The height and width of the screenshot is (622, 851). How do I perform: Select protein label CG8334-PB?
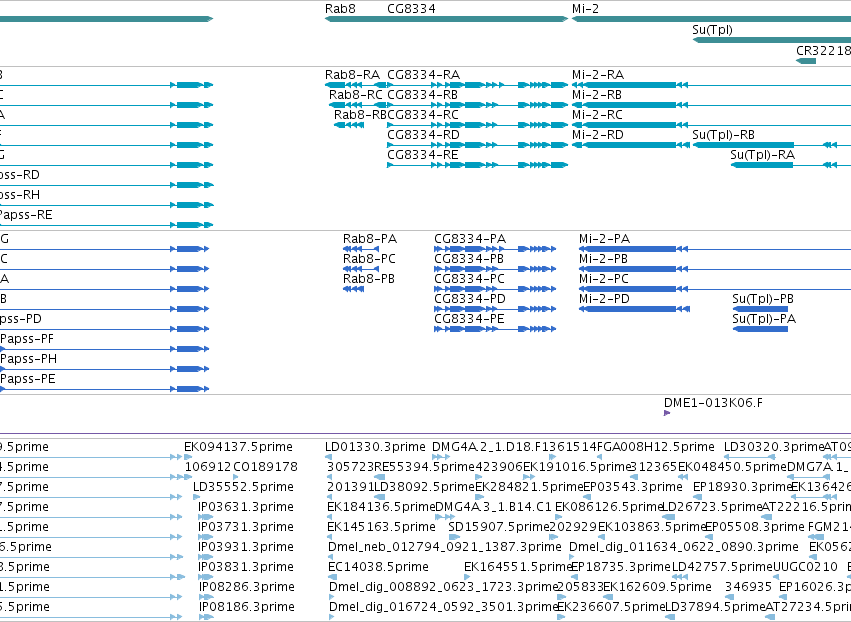tap(469, 259)
